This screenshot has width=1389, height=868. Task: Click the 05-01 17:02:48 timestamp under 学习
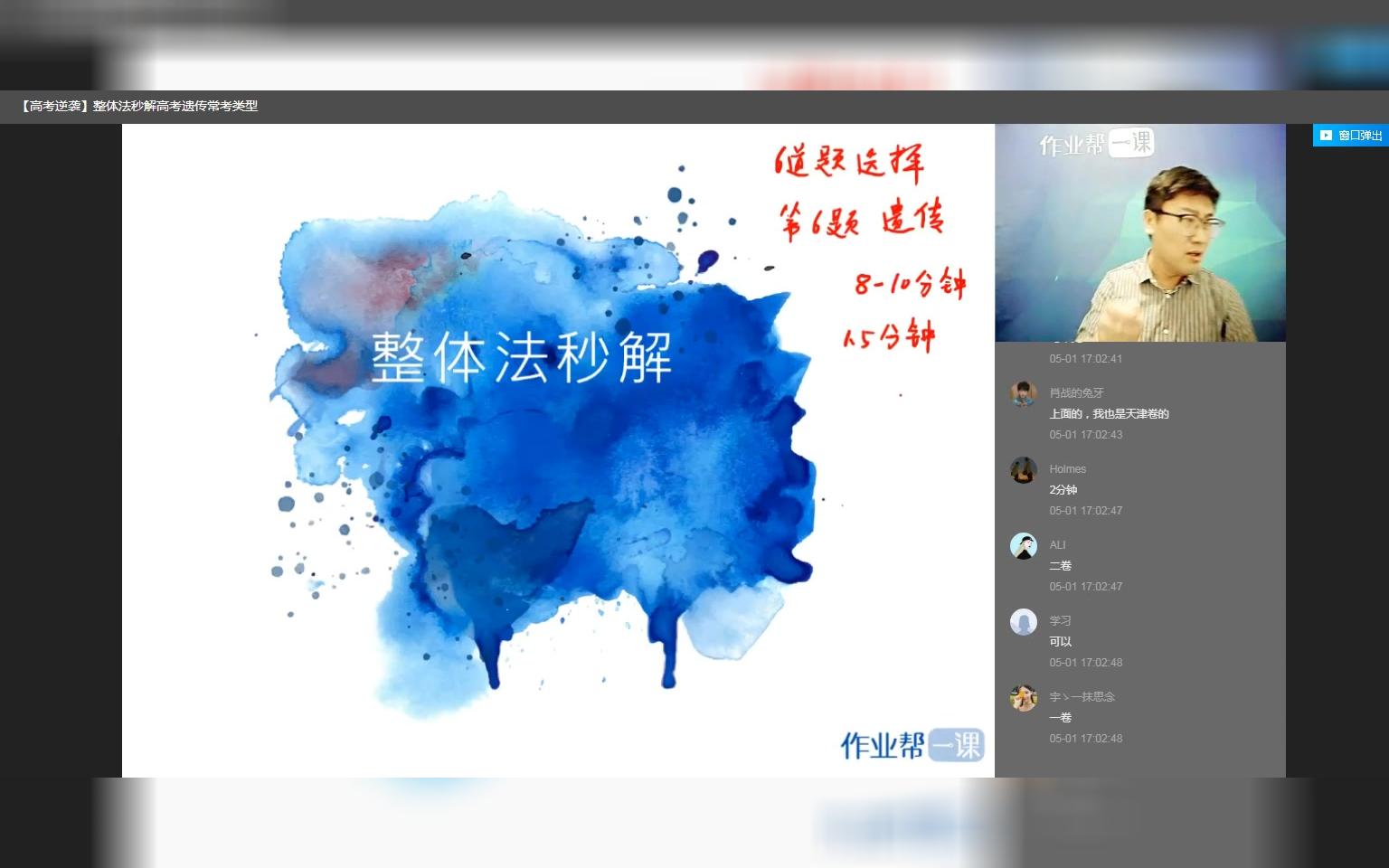[1085, 663]
